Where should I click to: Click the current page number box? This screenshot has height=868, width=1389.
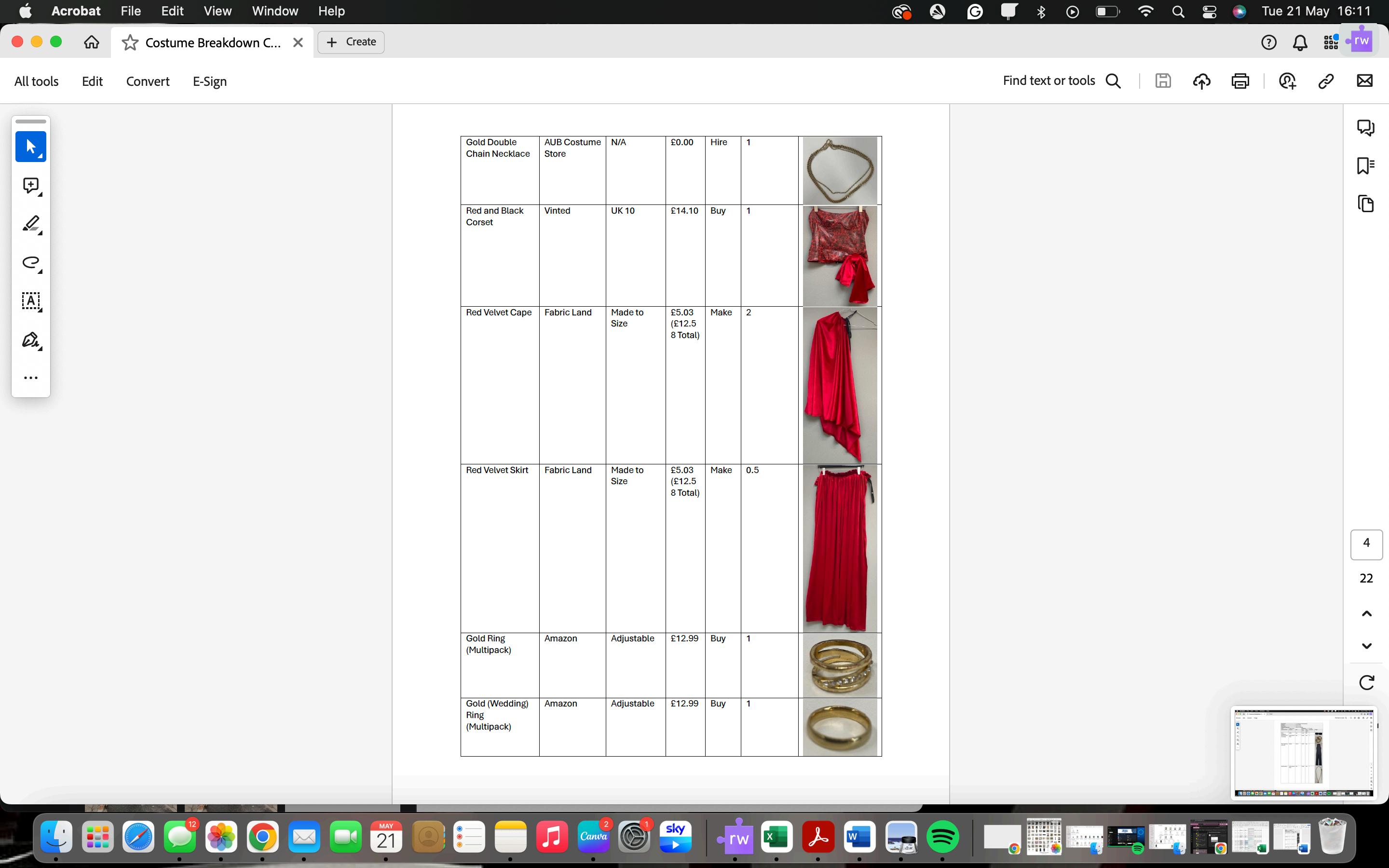[x=1366, y=543]
